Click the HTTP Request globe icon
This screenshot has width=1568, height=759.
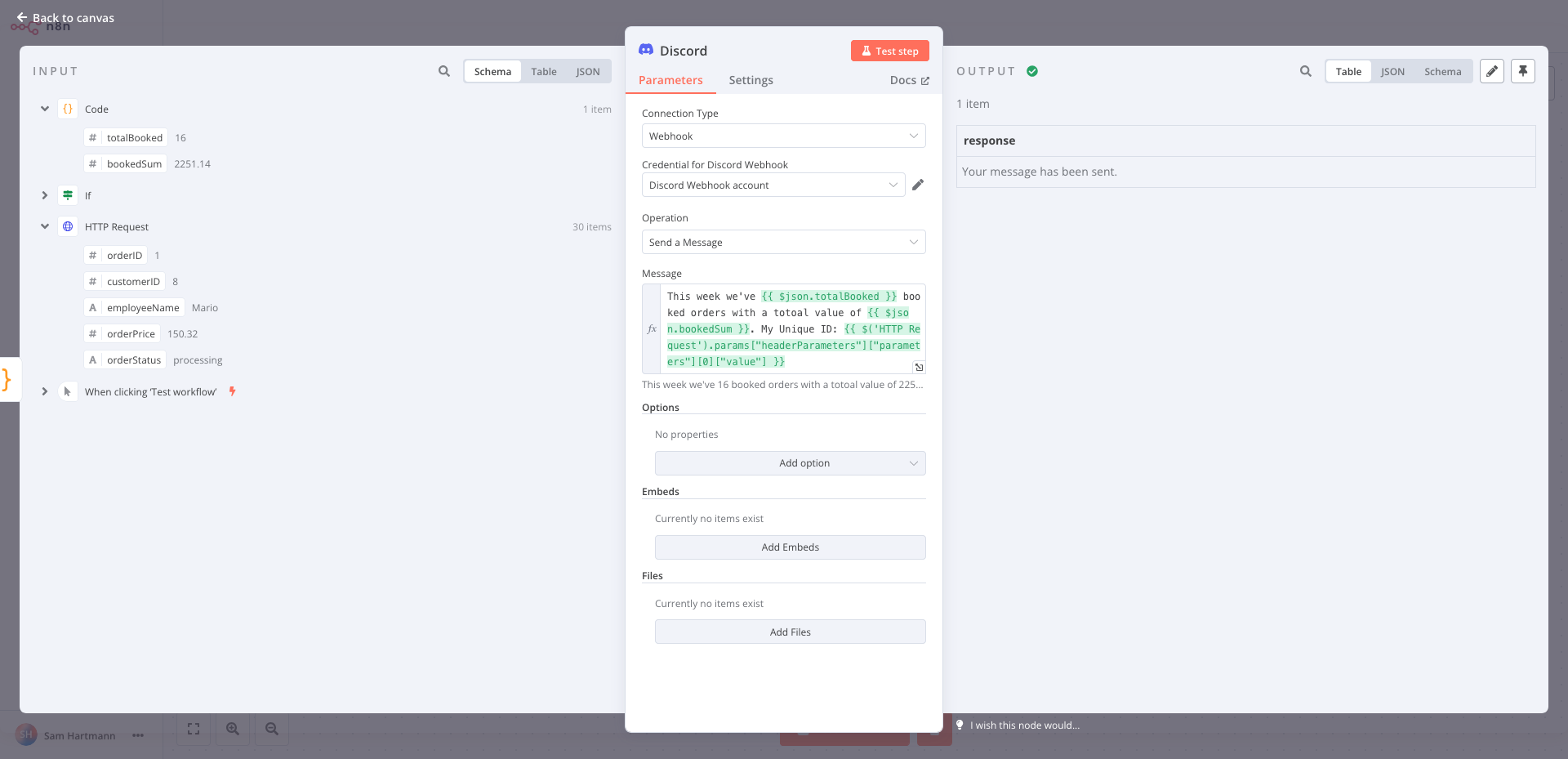click(68, 226)
